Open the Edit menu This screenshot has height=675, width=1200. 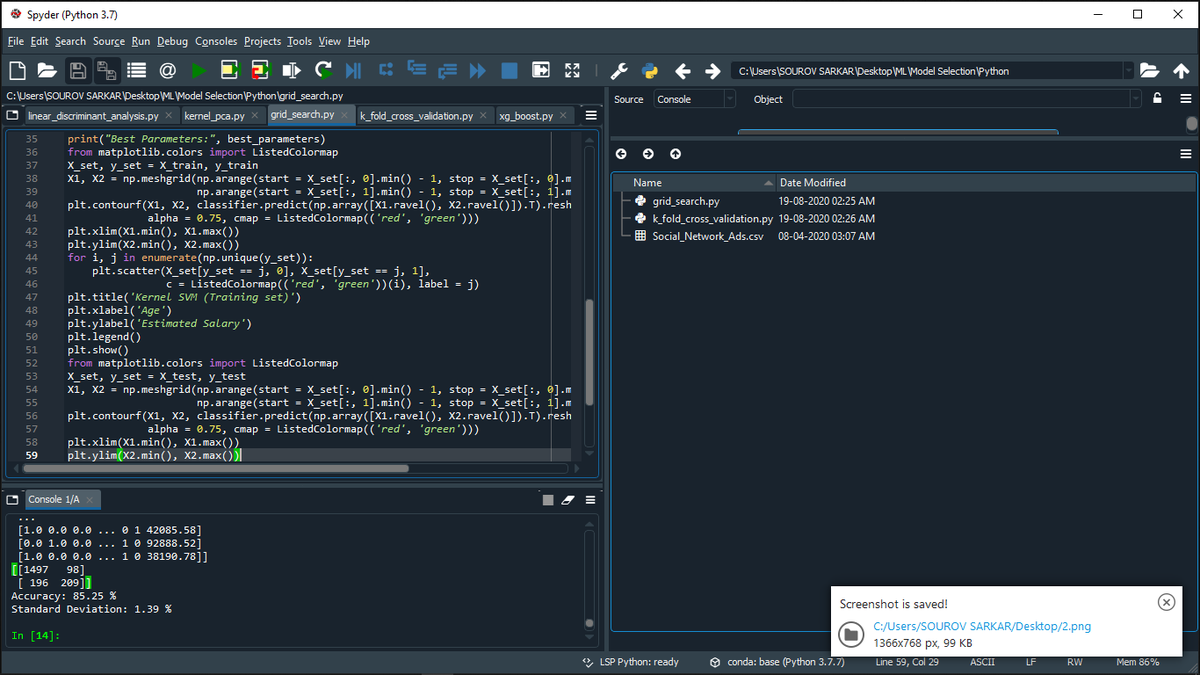coord(39,41)
